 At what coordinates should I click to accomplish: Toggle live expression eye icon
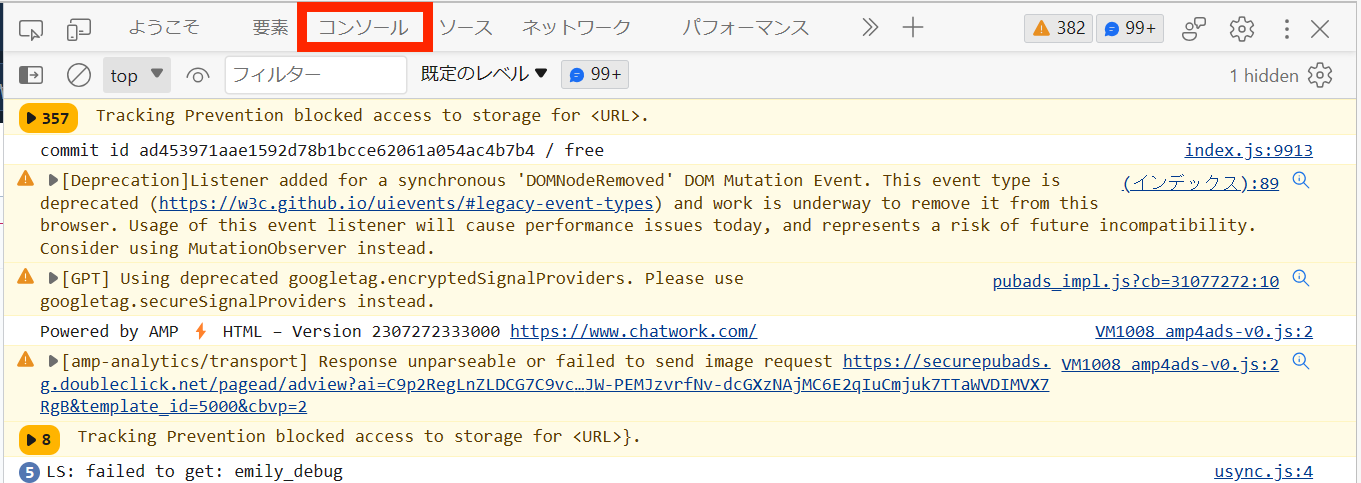pyautogui.click(x=198, y=75)
